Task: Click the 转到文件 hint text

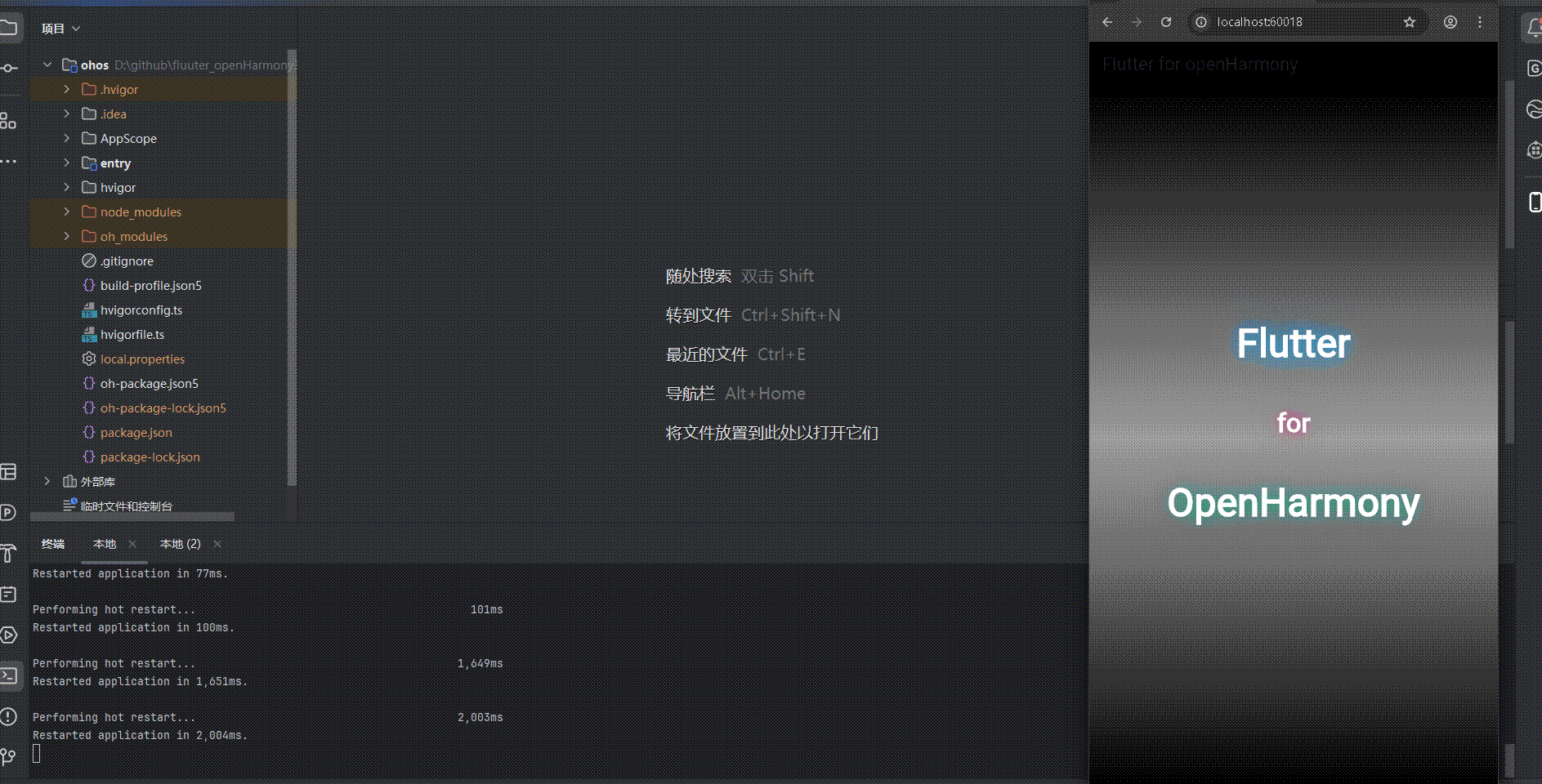Action: 699,315
